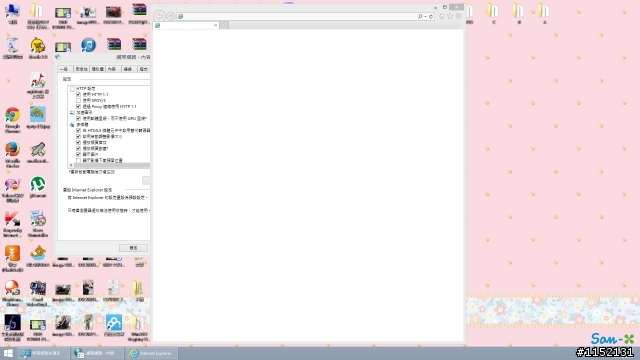This screenshot has height=360, width=640.
Task: Select the Computer desktop icon
Action: coord(13,13)
